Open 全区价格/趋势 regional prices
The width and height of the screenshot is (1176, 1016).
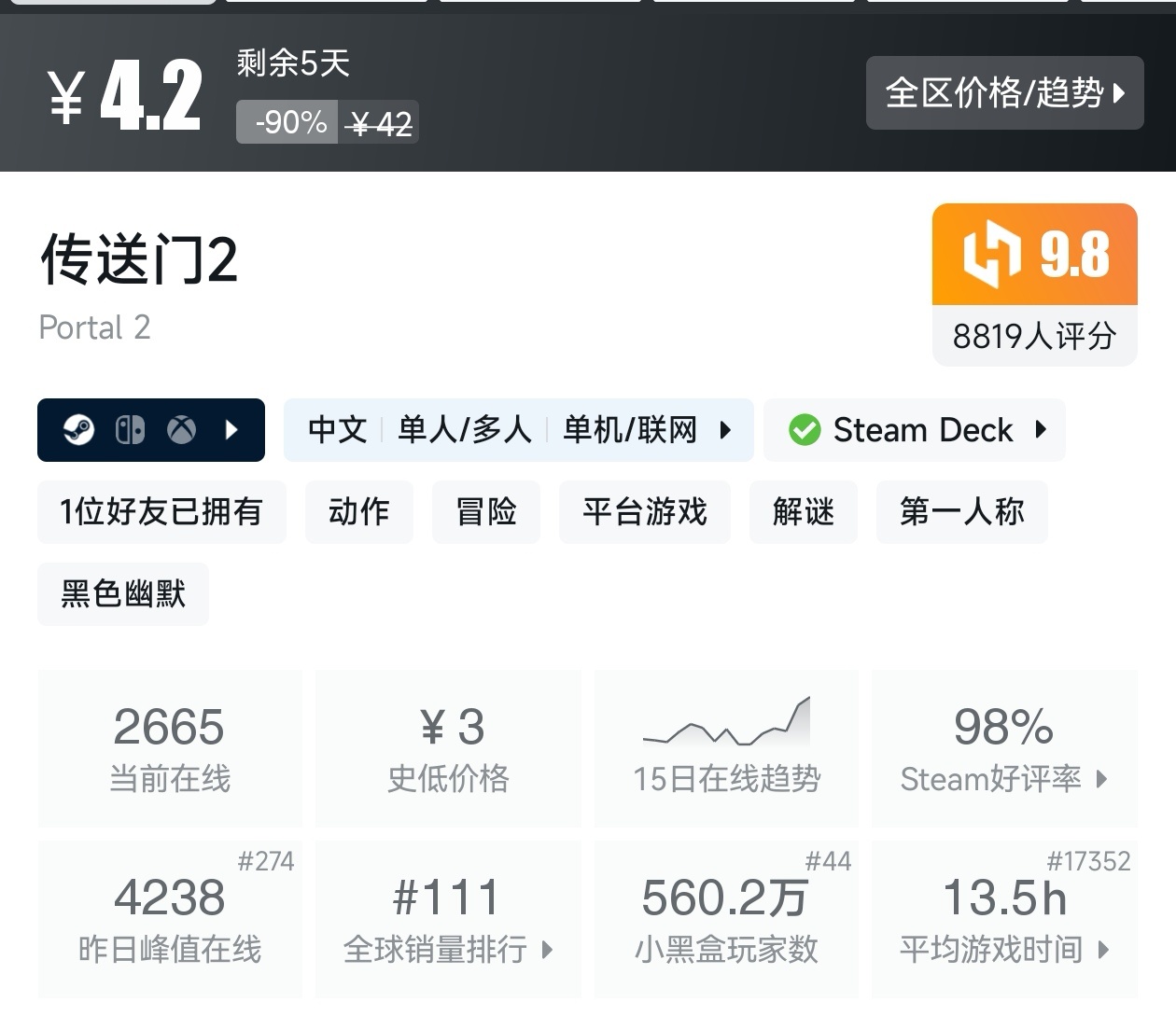1004,92
